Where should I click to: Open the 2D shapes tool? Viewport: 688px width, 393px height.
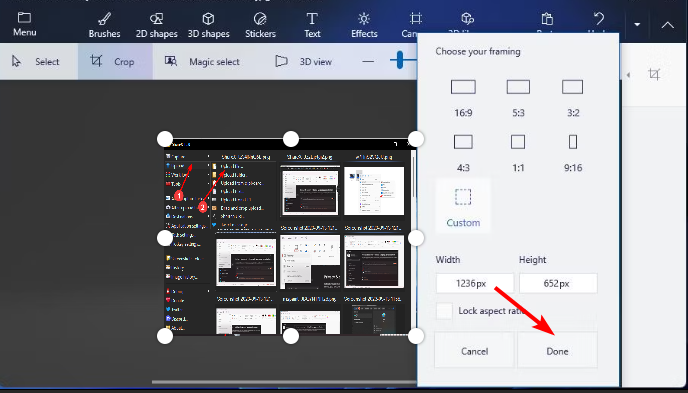(157, 25)
